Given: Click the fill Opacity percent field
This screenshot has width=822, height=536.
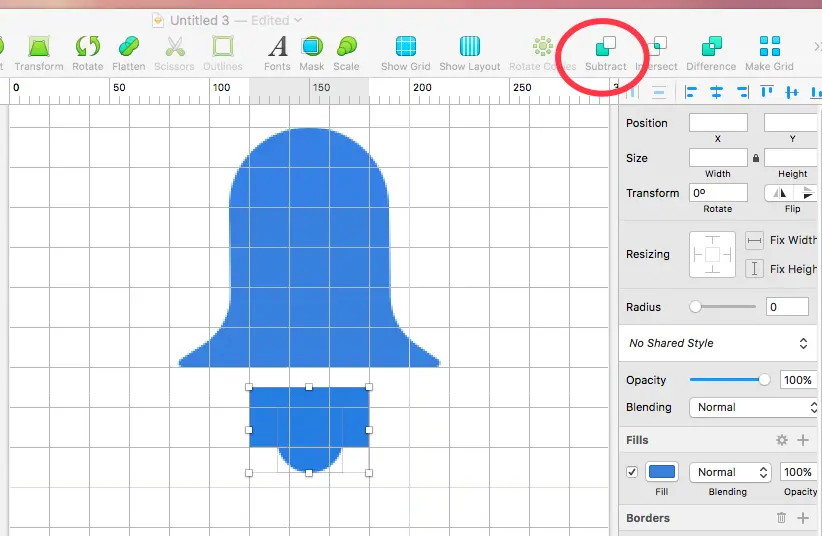Looking at the screenshot, I should tap(798, 472).
